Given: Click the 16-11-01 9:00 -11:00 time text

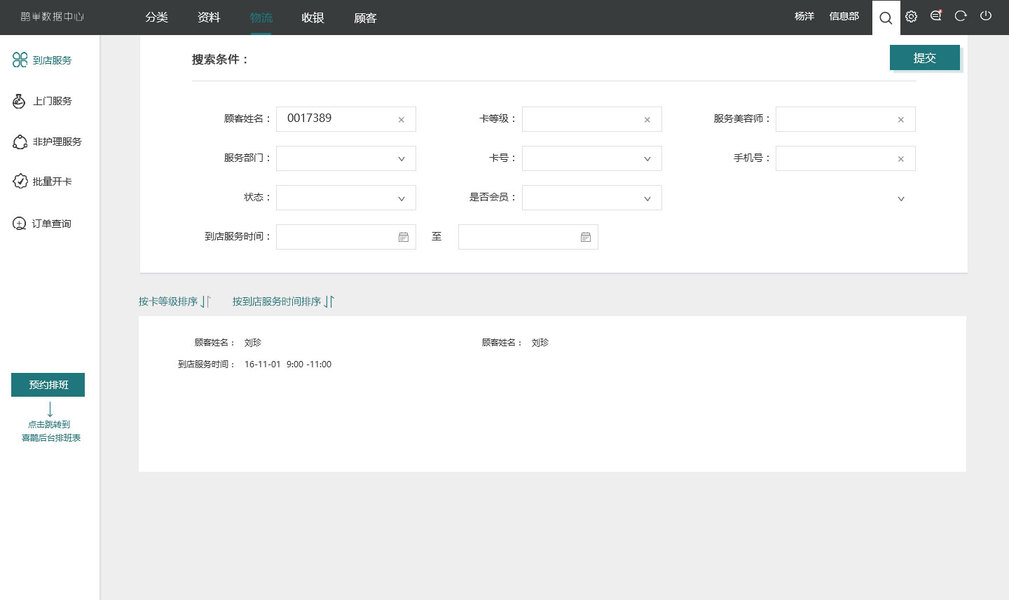Looking at the screenshot, I should tap(288, 364).
